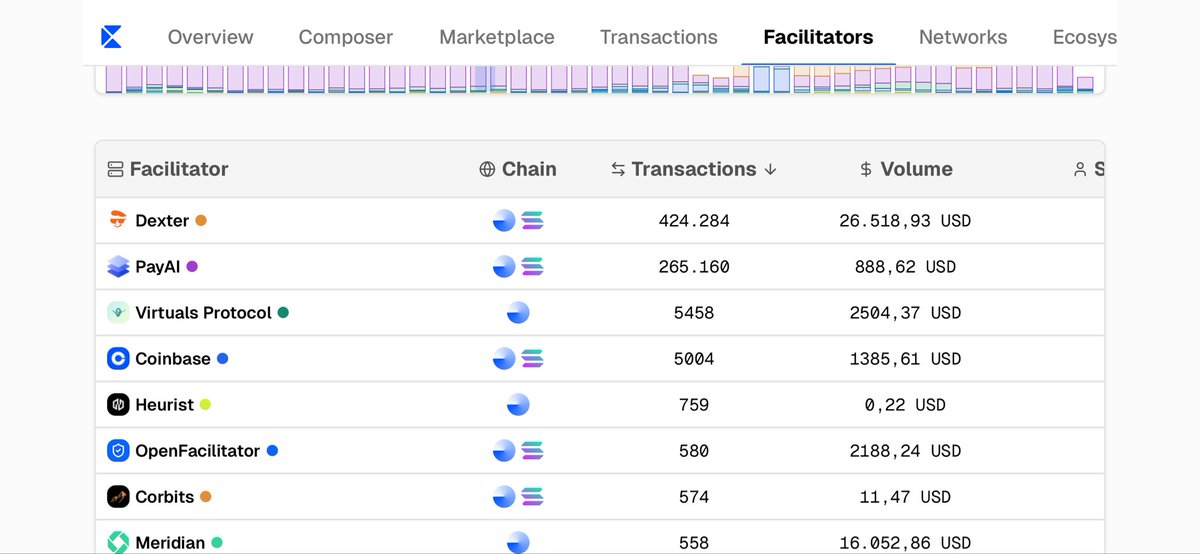The image size is (1200, 554).
Task: Open the Heurist facilitator logo
Action: 118,405
